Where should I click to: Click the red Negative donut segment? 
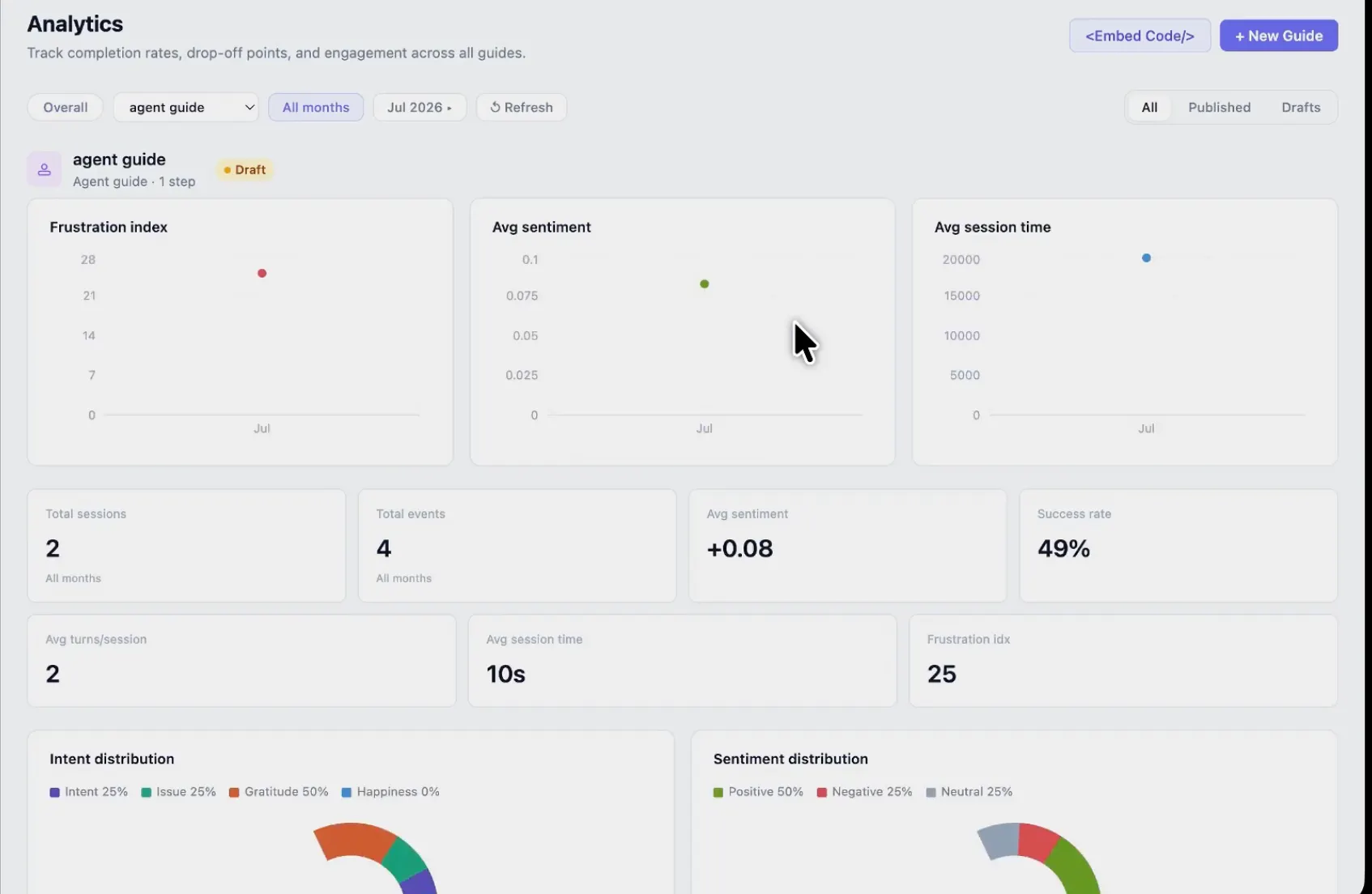click(1038, 841)
